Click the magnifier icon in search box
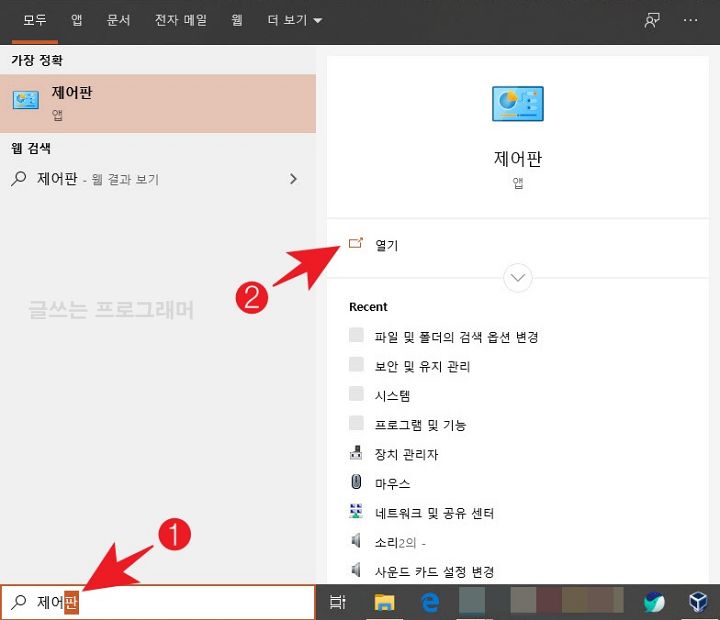Viewport: 720px width, 620px height. 18,602
